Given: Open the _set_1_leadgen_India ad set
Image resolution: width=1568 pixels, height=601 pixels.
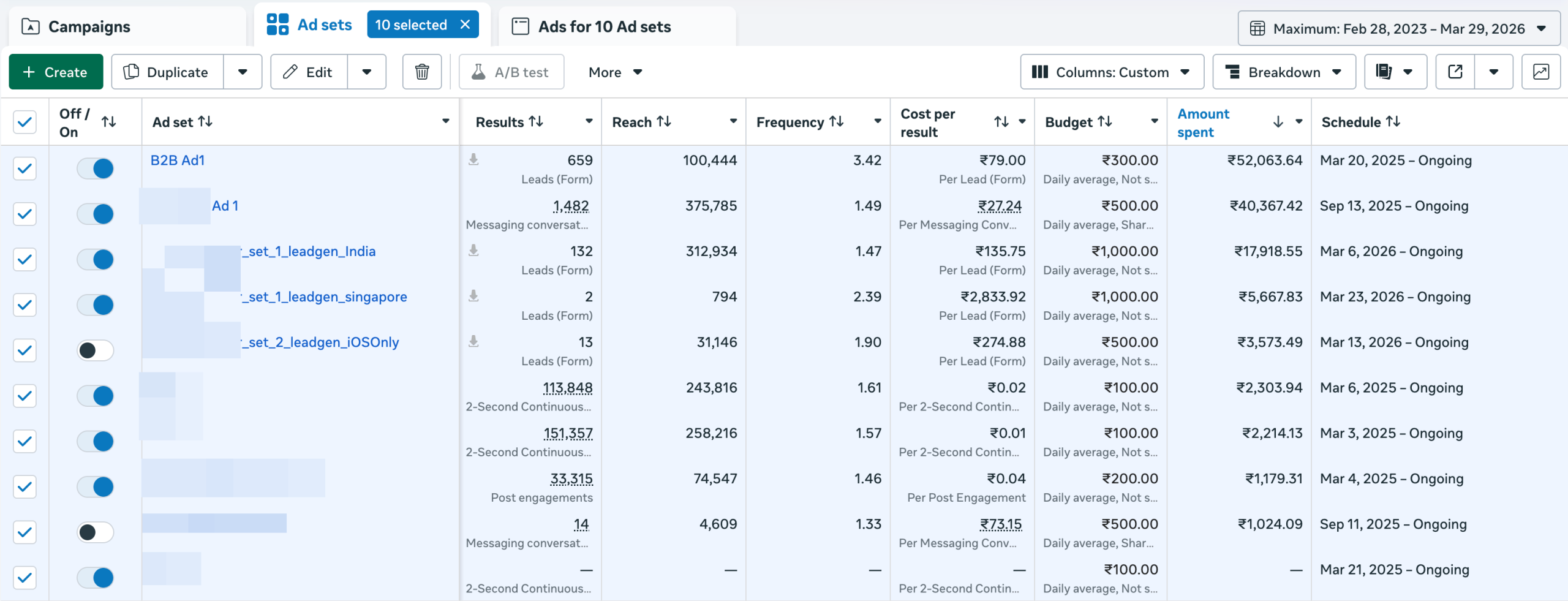Looking at the screenshot, I should tap(308, 251).
